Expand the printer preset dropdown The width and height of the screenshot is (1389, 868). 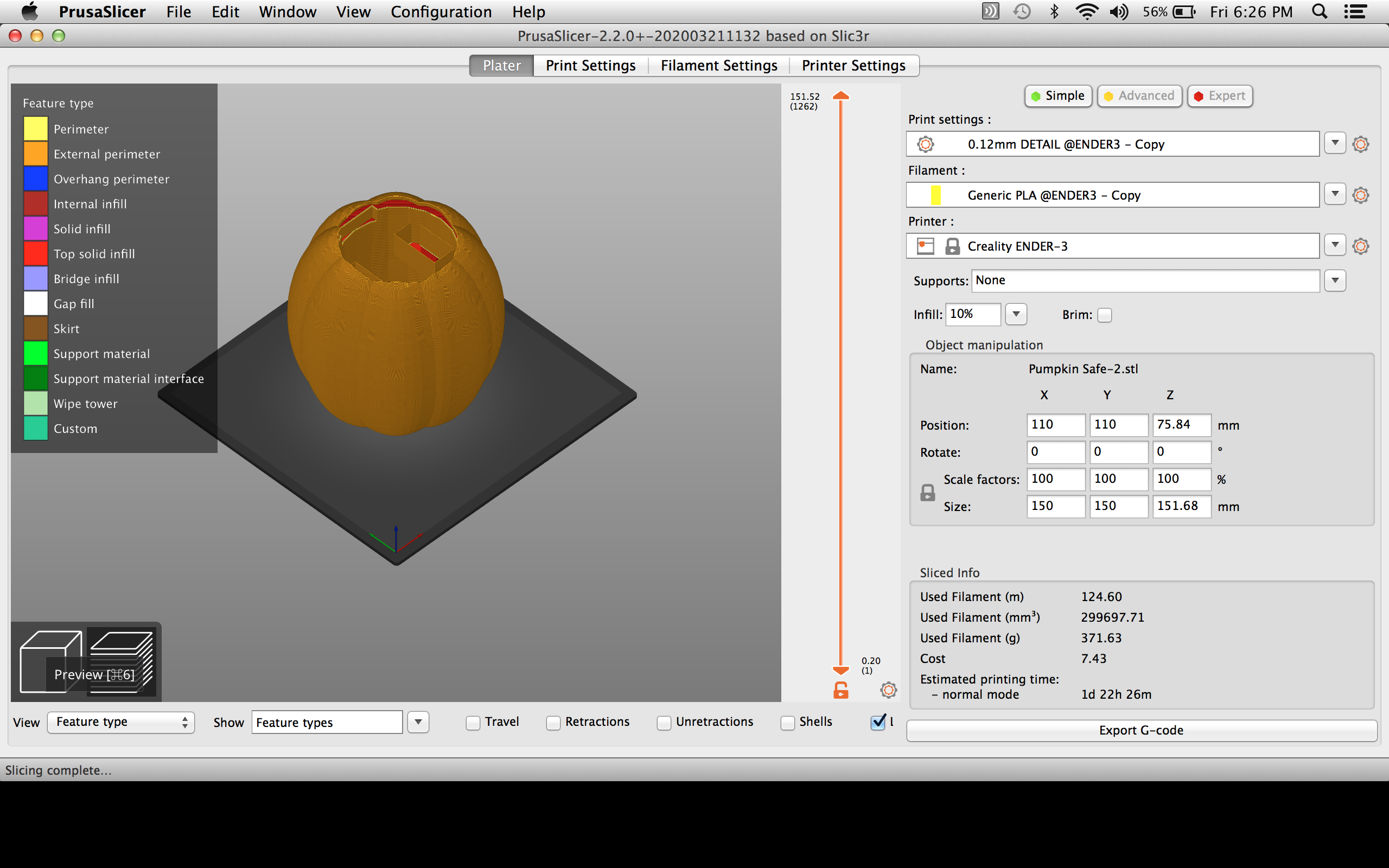point(1335,245)
